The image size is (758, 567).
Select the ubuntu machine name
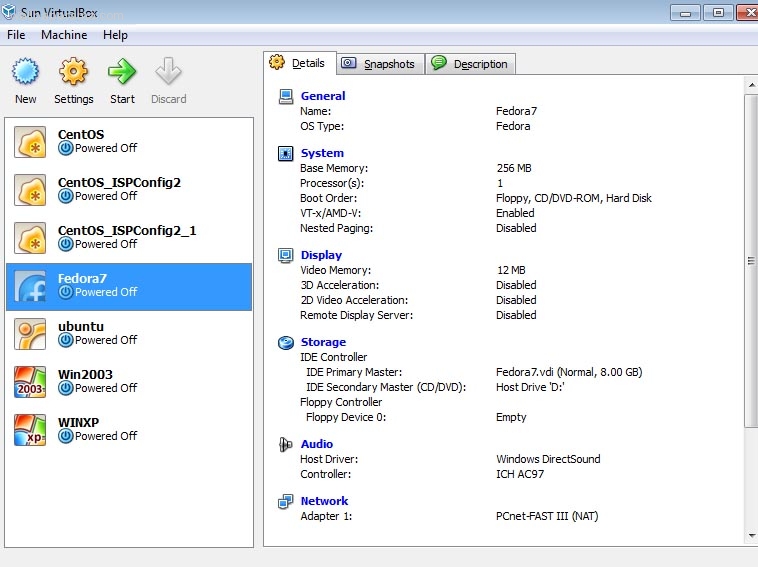pyautogui.click(x=81, y=327)
